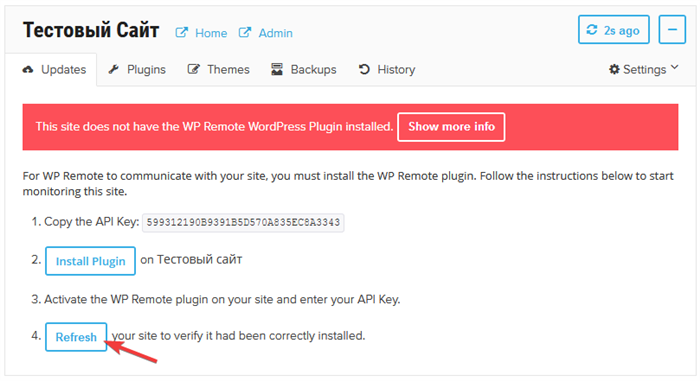This screenshot has width=700, height=381.
Task: Switch to the Plugins tab
Action: click(x=137, y=70)
